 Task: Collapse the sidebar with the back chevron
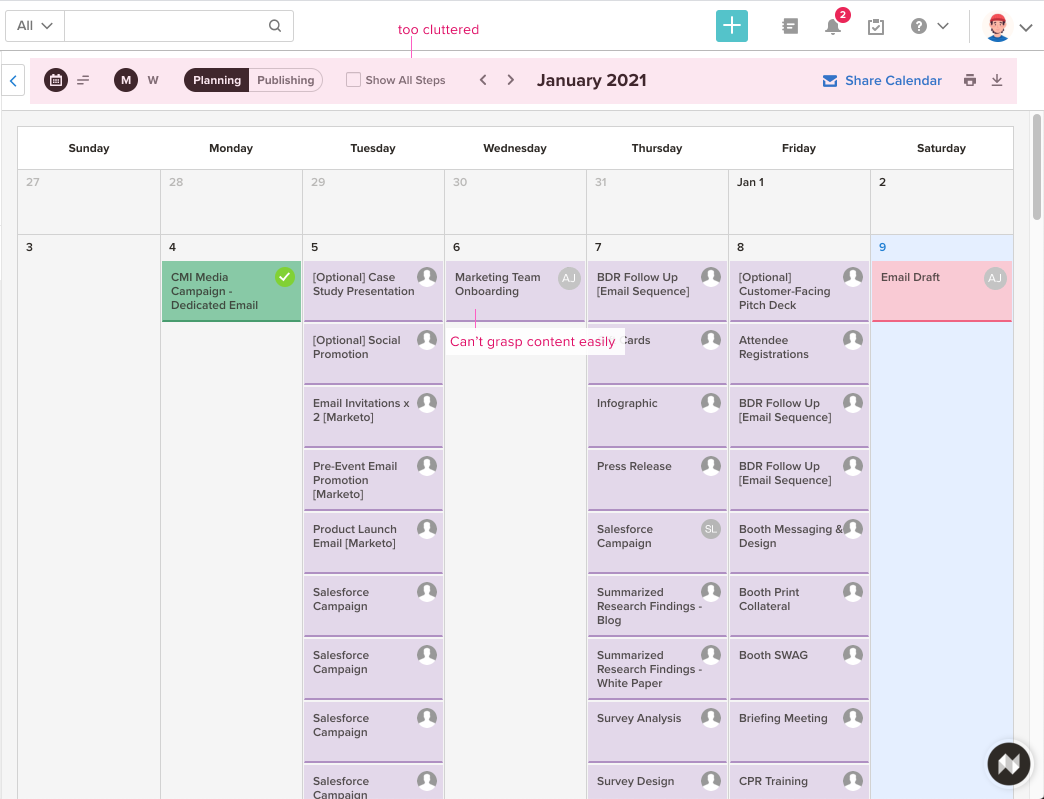tap(13, 81)
